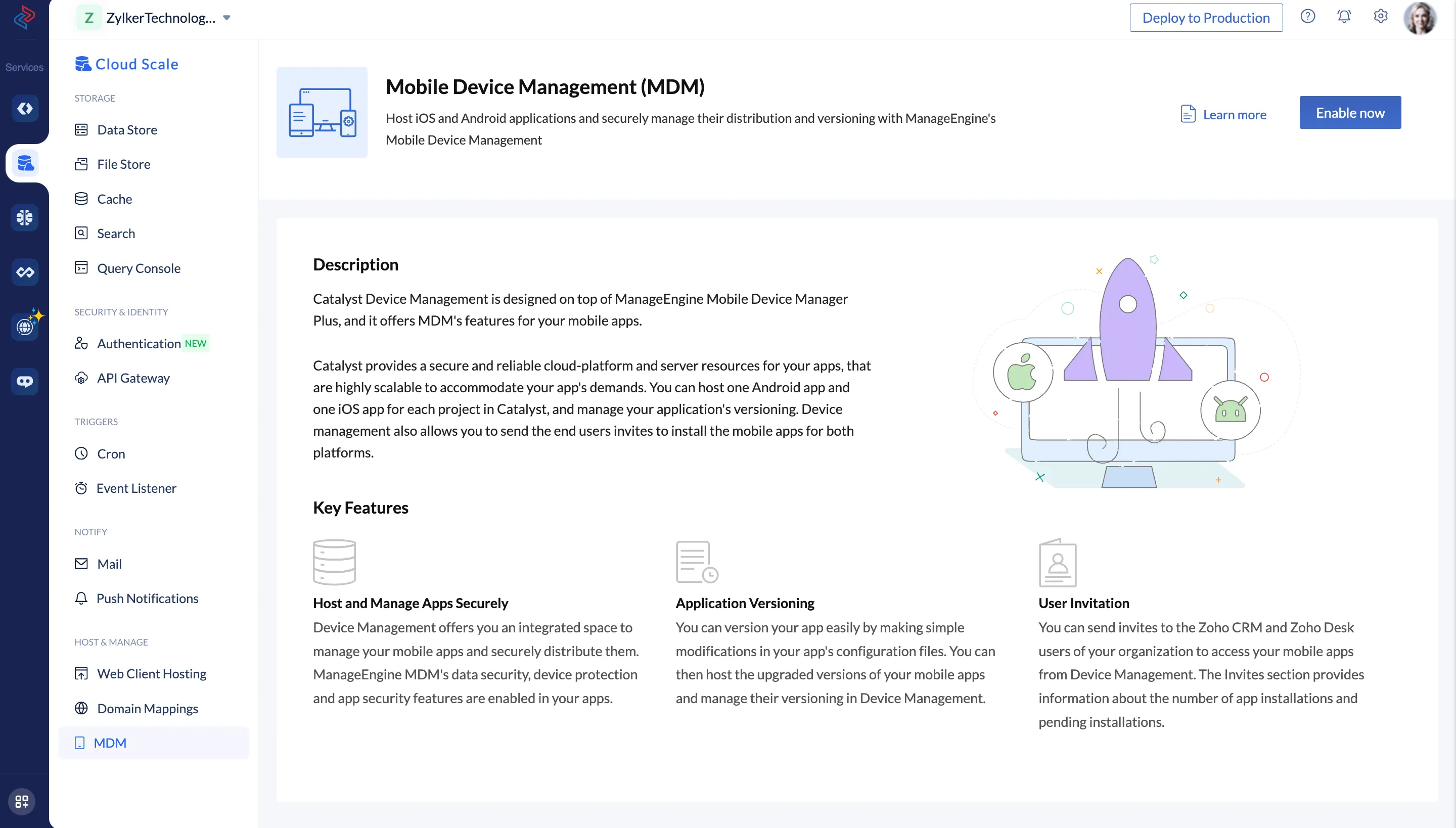Click the Enable now button
The image size is (1456, 828).
[1350, 113]
